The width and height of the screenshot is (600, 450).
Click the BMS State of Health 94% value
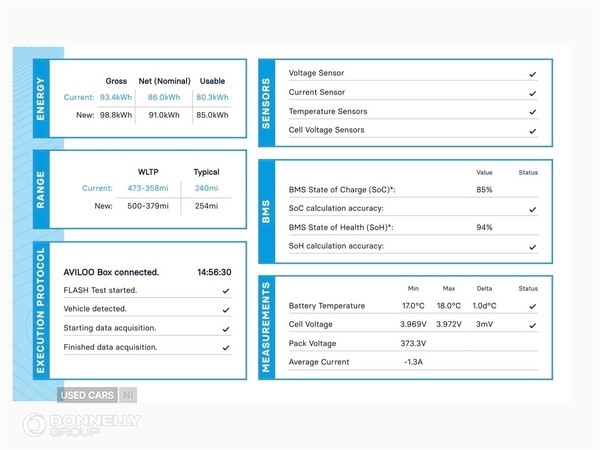coord(484,228)
